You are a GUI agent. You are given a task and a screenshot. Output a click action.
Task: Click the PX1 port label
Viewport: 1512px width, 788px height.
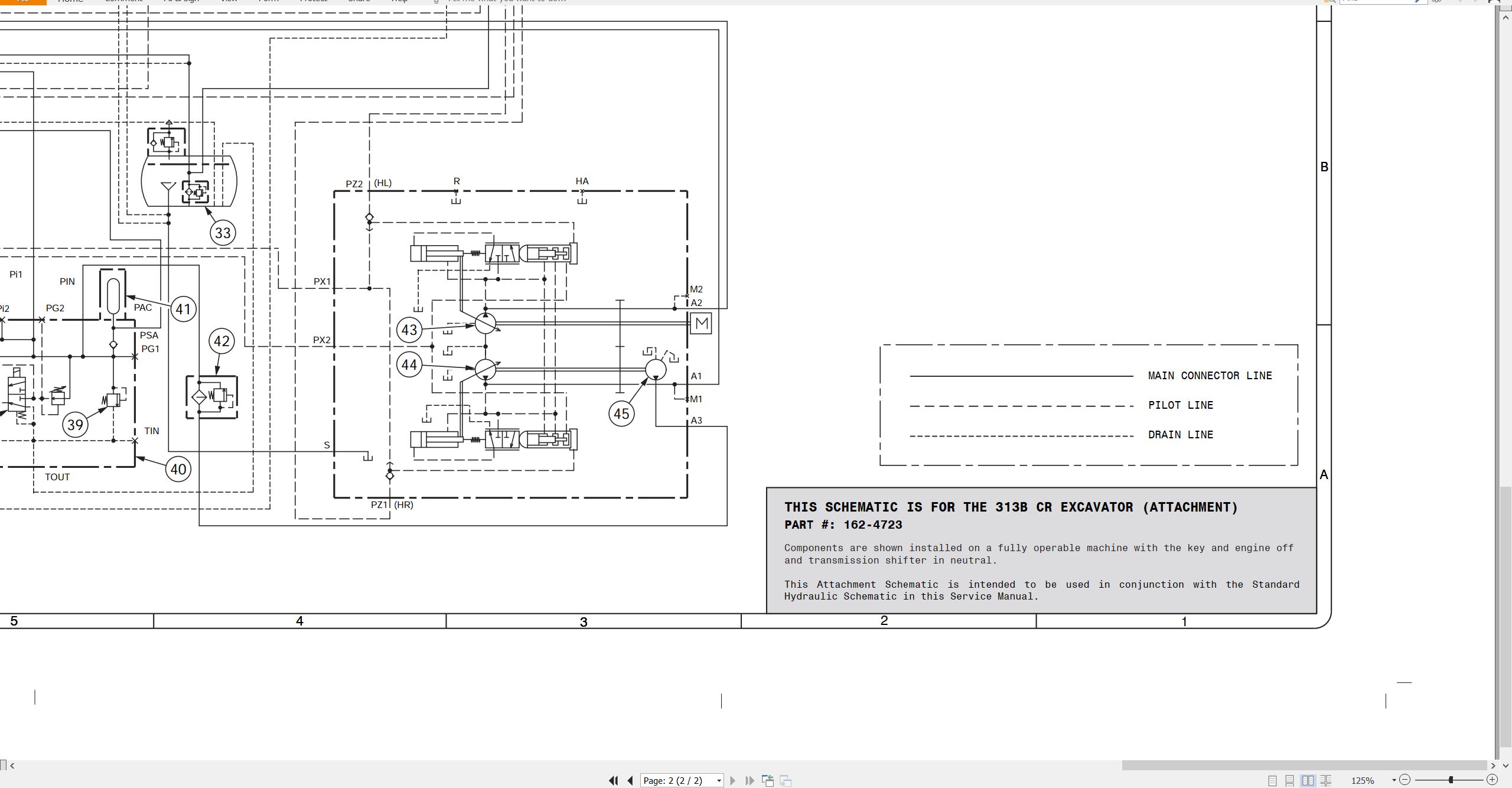coord(322,282)
